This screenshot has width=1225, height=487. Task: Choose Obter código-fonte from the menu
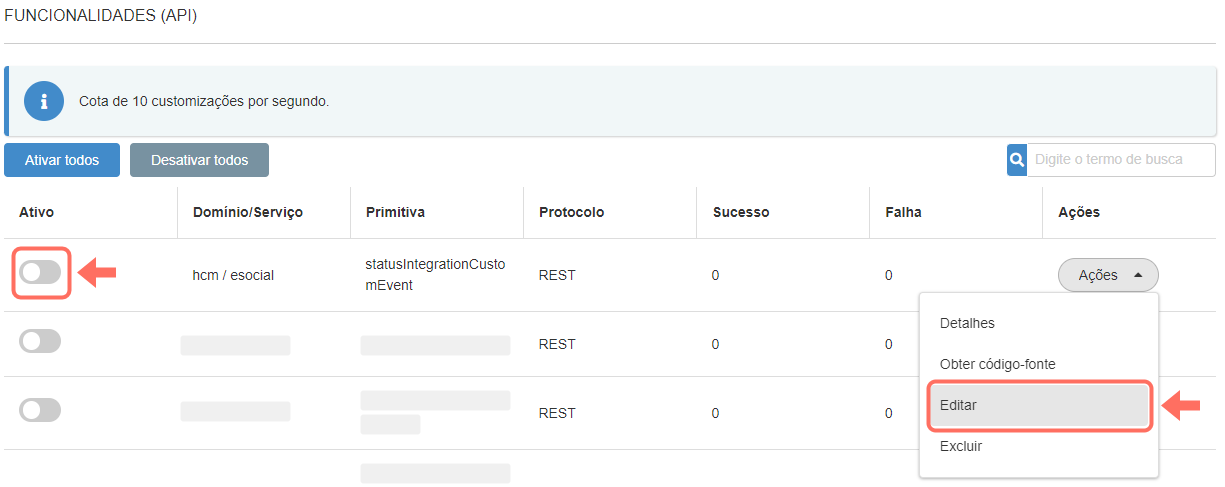pyautogui.click(x=997, y=364)
